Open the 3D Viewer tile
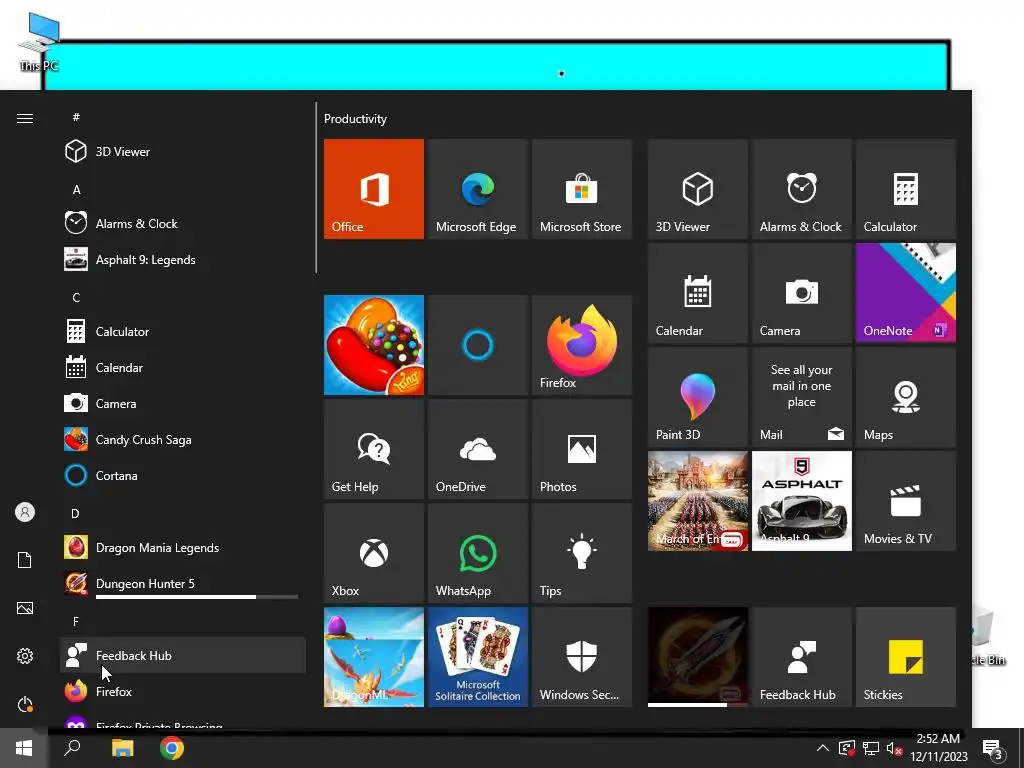1024x768 pixels. tap(697, 189)
